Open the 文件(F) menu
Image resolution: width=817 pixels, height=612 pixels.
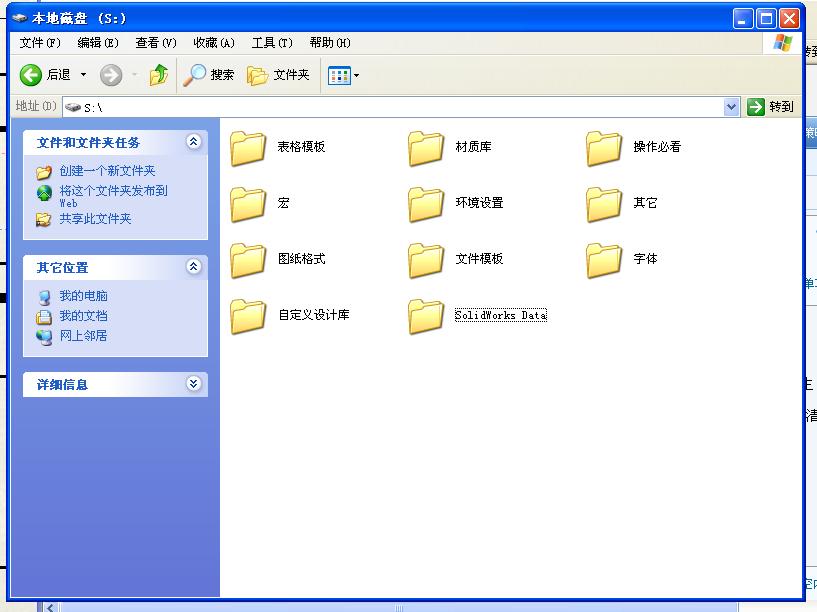tap(40, 43)
